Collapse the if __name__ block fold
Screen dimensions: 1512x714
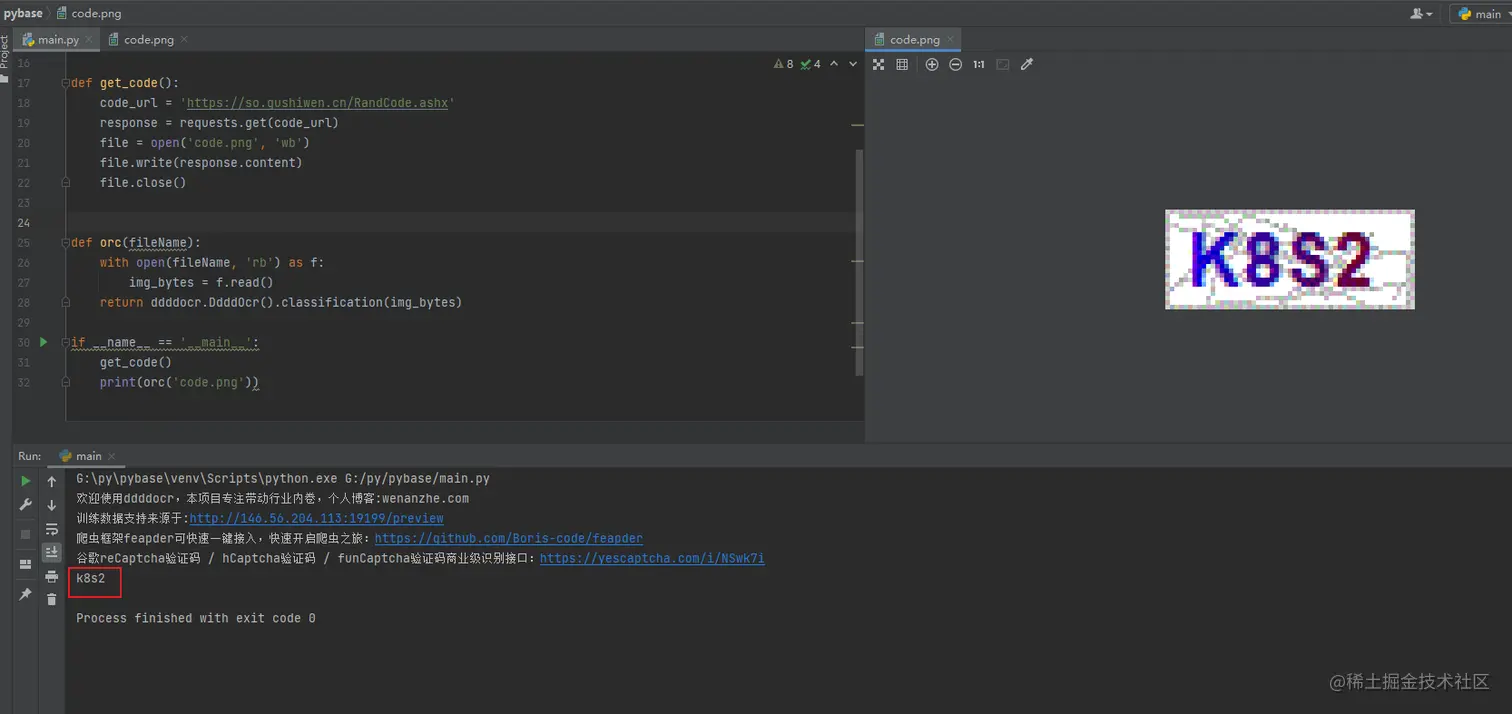tap(66, 343)
